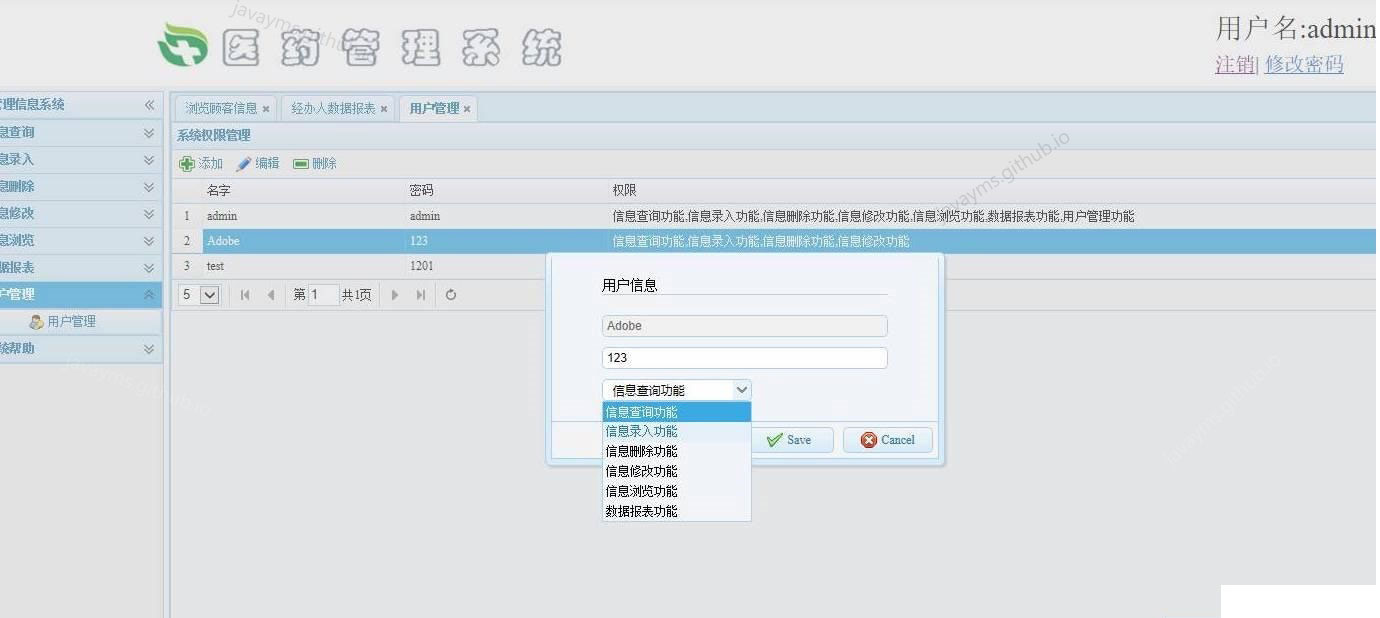This screenshot has width=1380, height=618.
Task: Select the 编辑 (Edit) pencil icon
Action: tap(243, 163)
